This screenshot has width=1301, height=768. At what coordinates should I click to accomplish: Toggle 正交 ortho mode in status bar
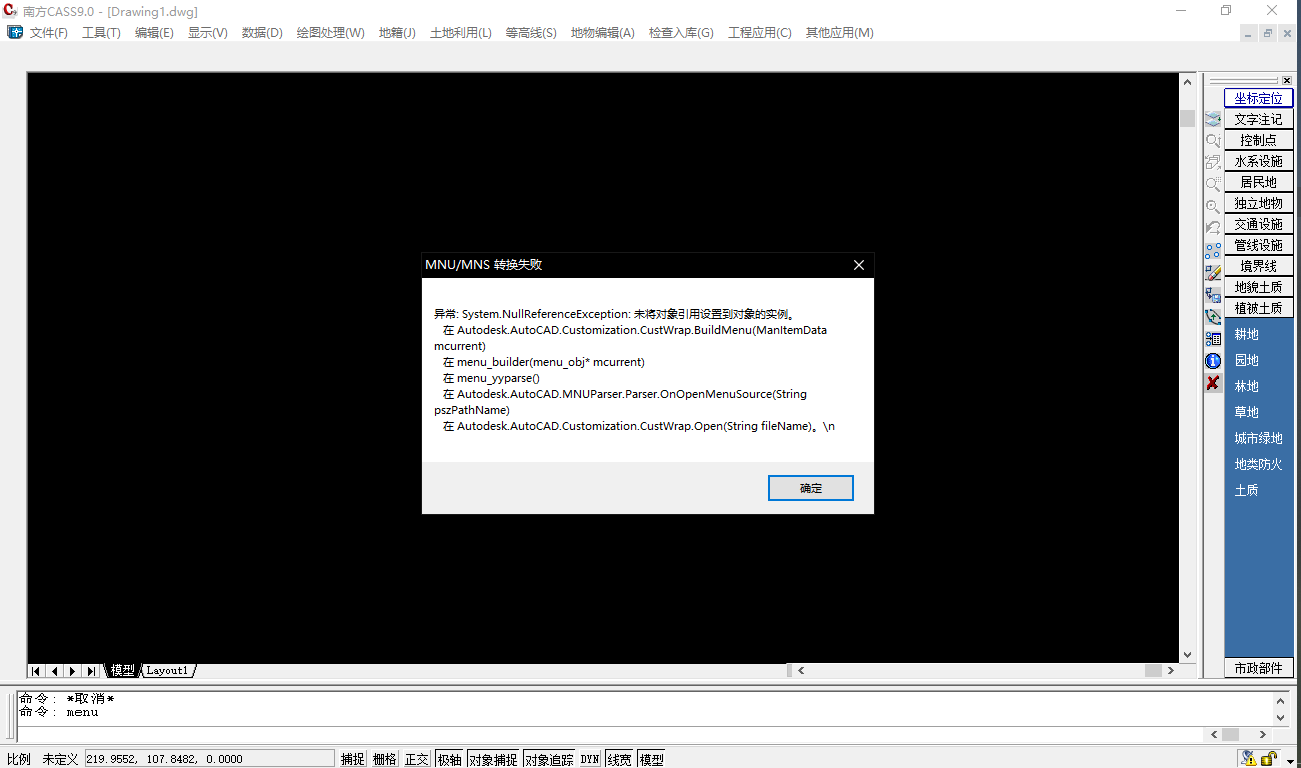point(416,759)
